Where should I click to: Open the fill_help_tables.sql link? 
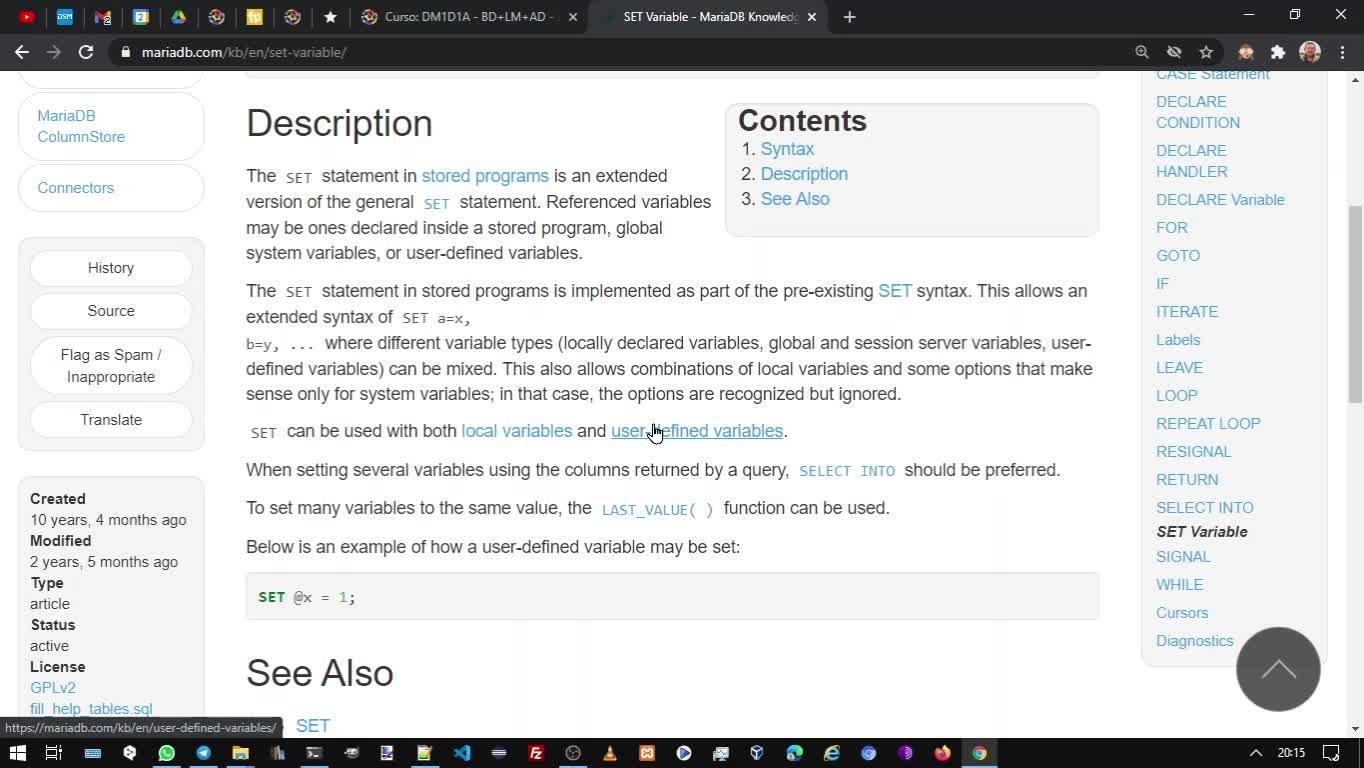[91, 709]
